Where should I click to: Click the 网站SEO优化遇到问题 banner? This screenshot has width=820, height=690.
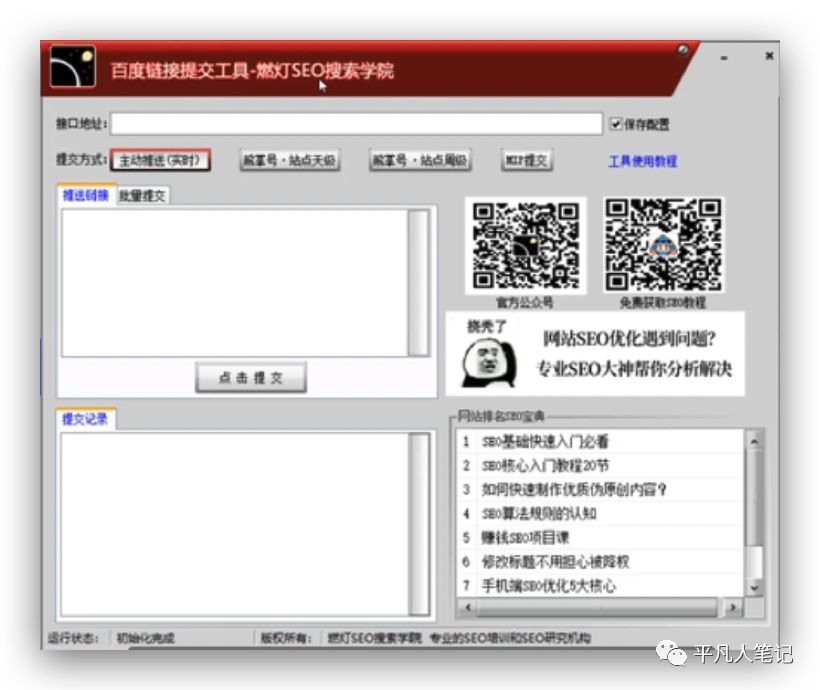click(x=595, y=354)
